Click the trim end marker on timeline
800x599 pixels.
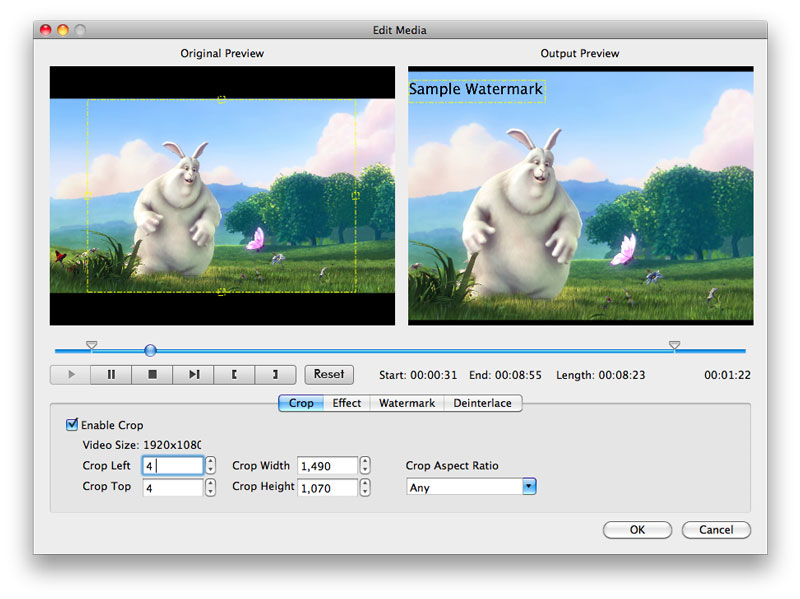coord(674,345)
